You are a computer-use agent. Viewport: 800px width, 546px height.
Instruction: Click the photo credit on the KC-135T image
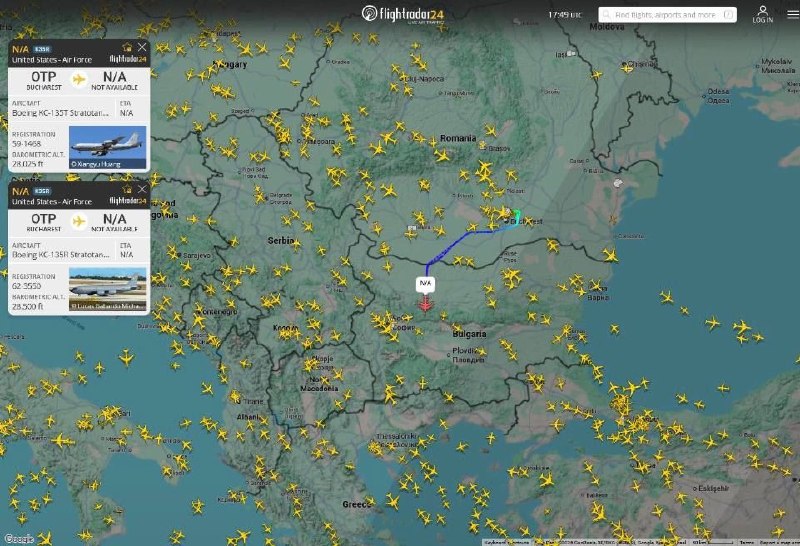pyautogui.click(x=96, y=164)
